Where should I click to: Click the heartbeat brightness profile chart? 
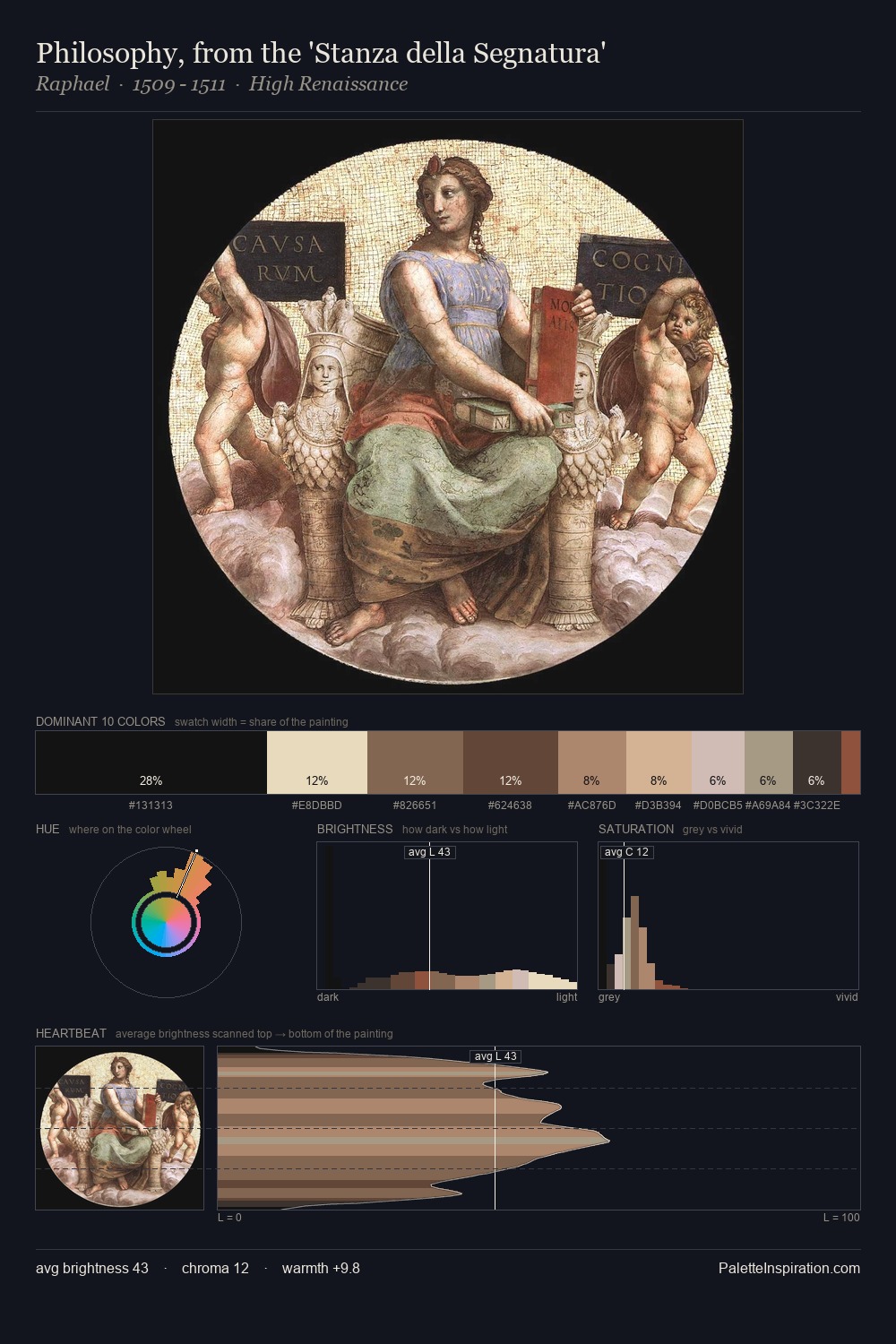pyautogui.click(x=538, y=1128)
